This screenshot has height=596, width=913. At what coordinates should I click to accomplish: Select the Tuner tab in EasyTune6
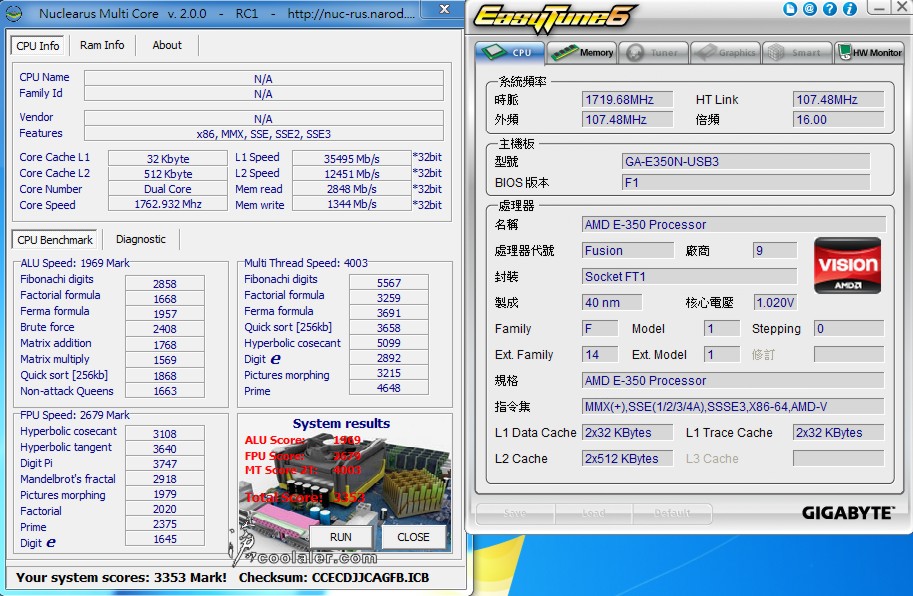[654, 52]
